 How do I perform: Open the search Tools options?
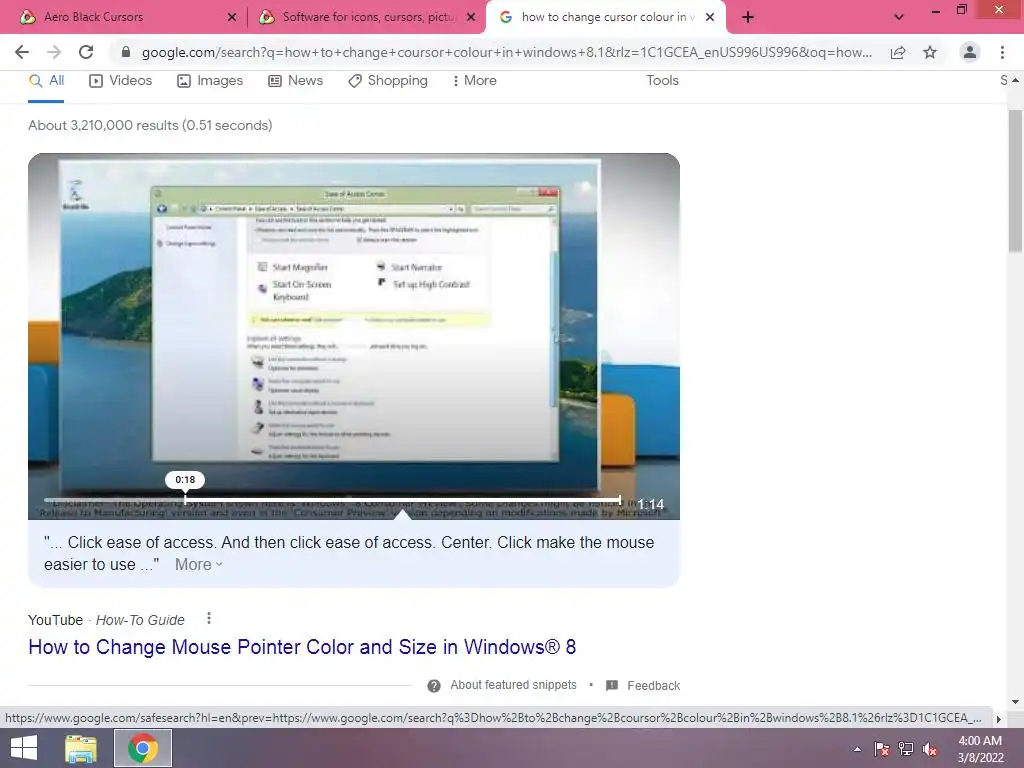(662, 80)
